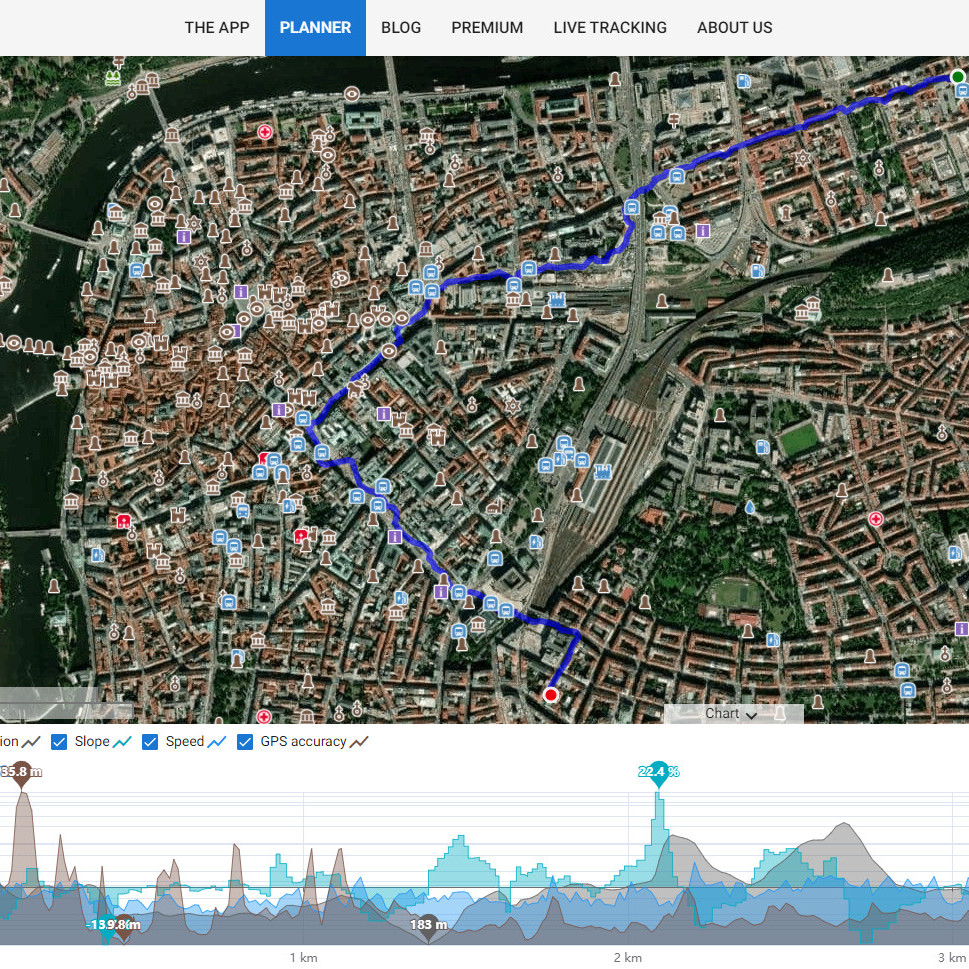The height and width of the screenshot is (969, 969).
Task: Click the GPS accuracy legend line icon
Action: pyautogui.click(x=359, y=742)
